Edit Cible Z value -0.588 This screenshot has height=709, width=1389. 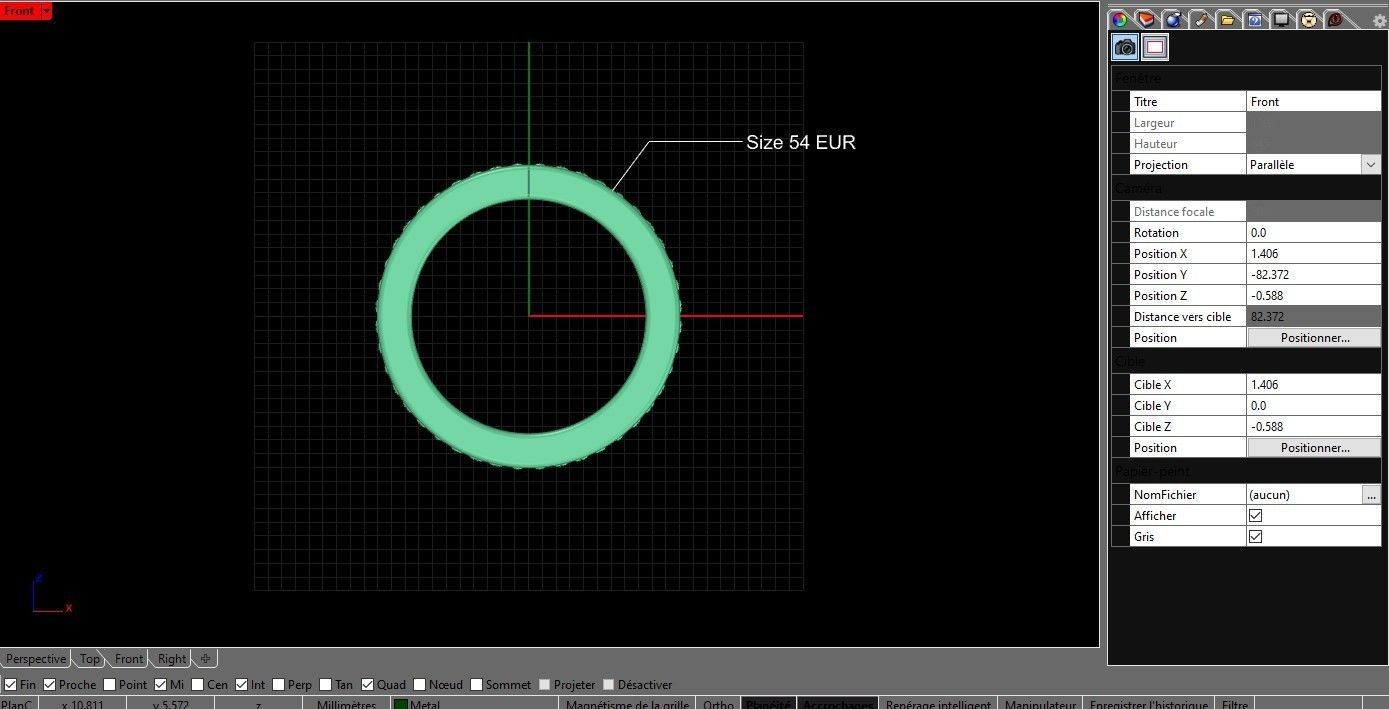coord(1314,427)
